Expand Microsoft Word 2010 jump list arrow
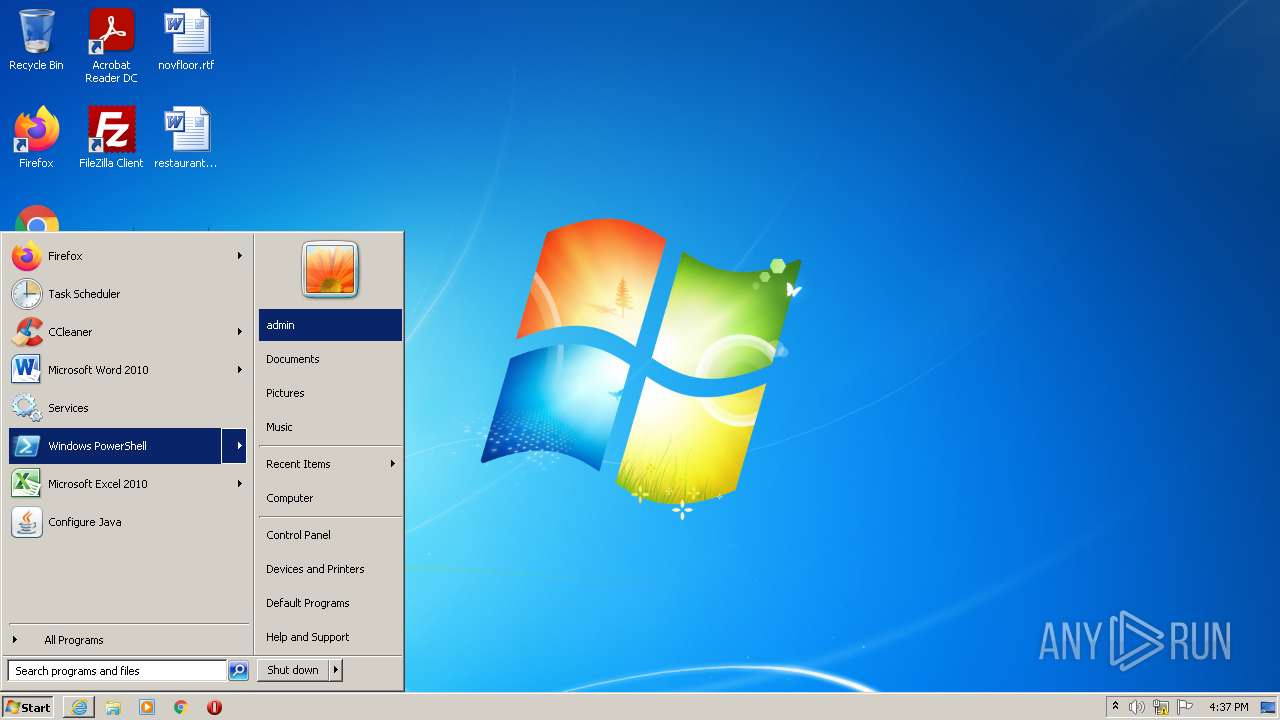 [x=240, y=370]
